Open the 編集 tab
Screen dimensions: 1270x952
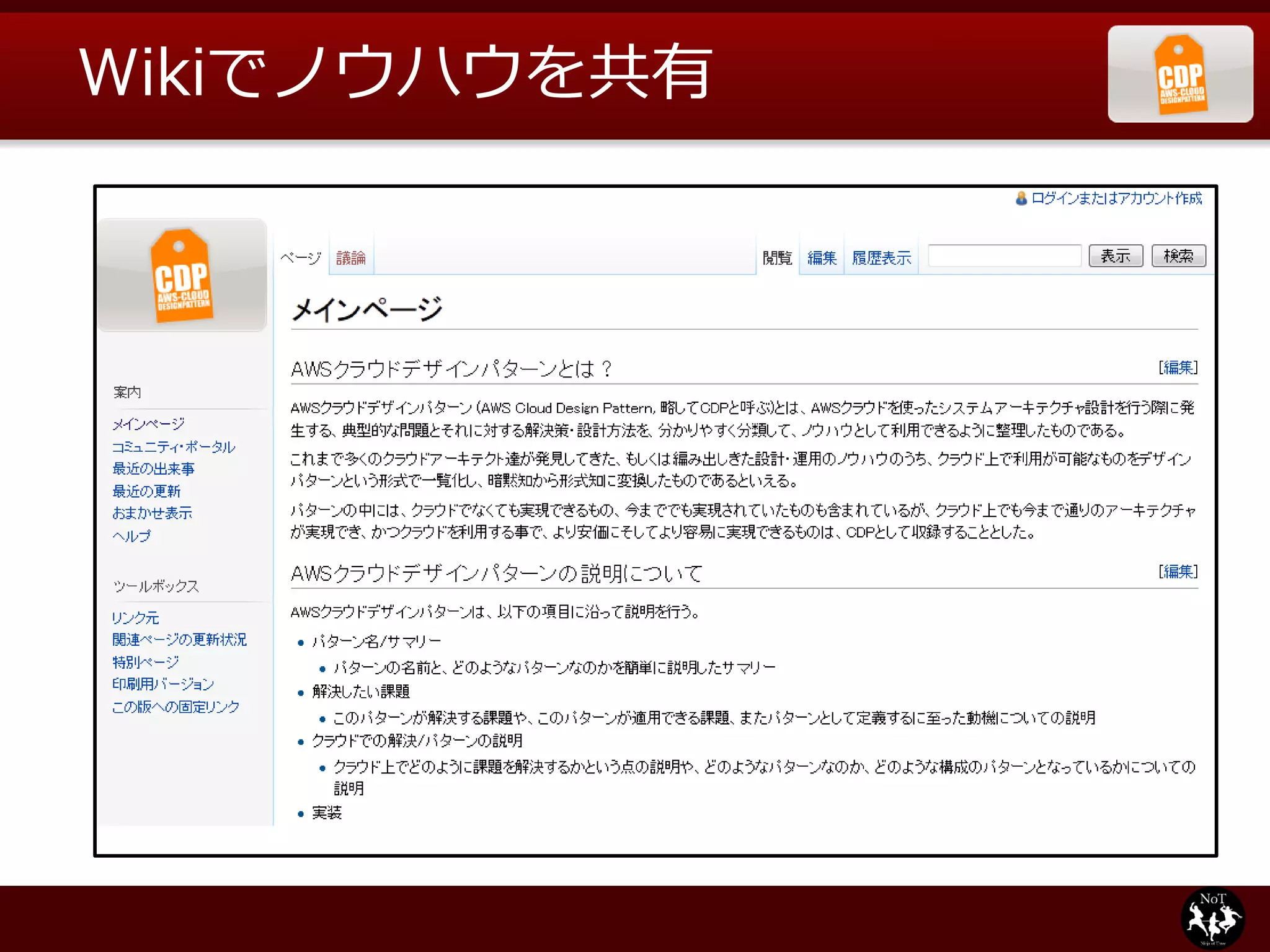click(822, 258)
